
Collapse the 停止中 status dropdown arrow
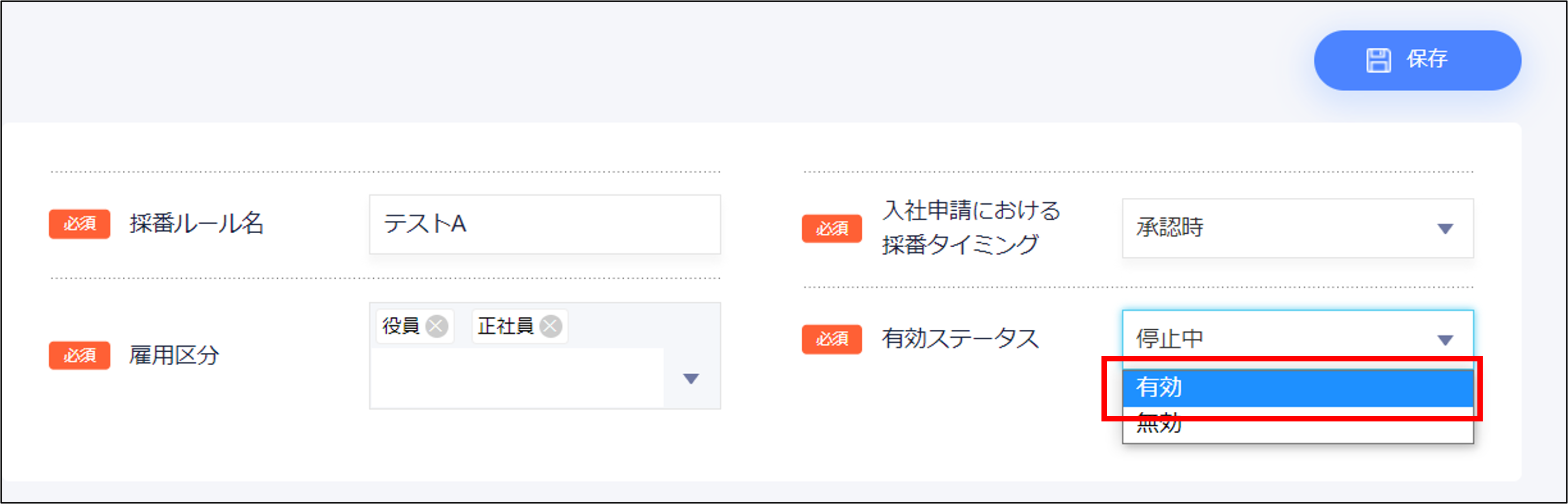[x=1445, y=339]
